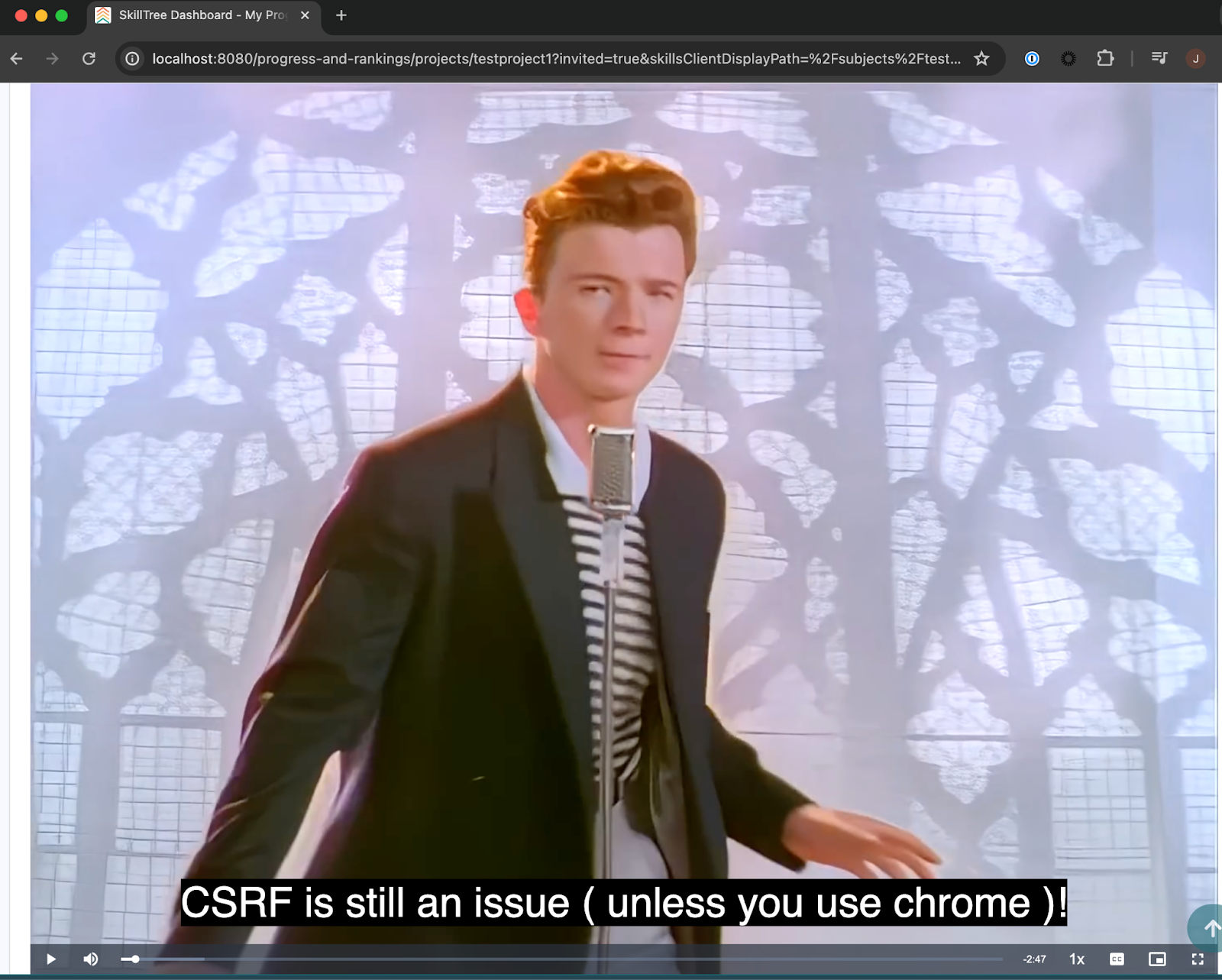
Task: Mute the video using the speaker icon
Action: click(91, 959)
